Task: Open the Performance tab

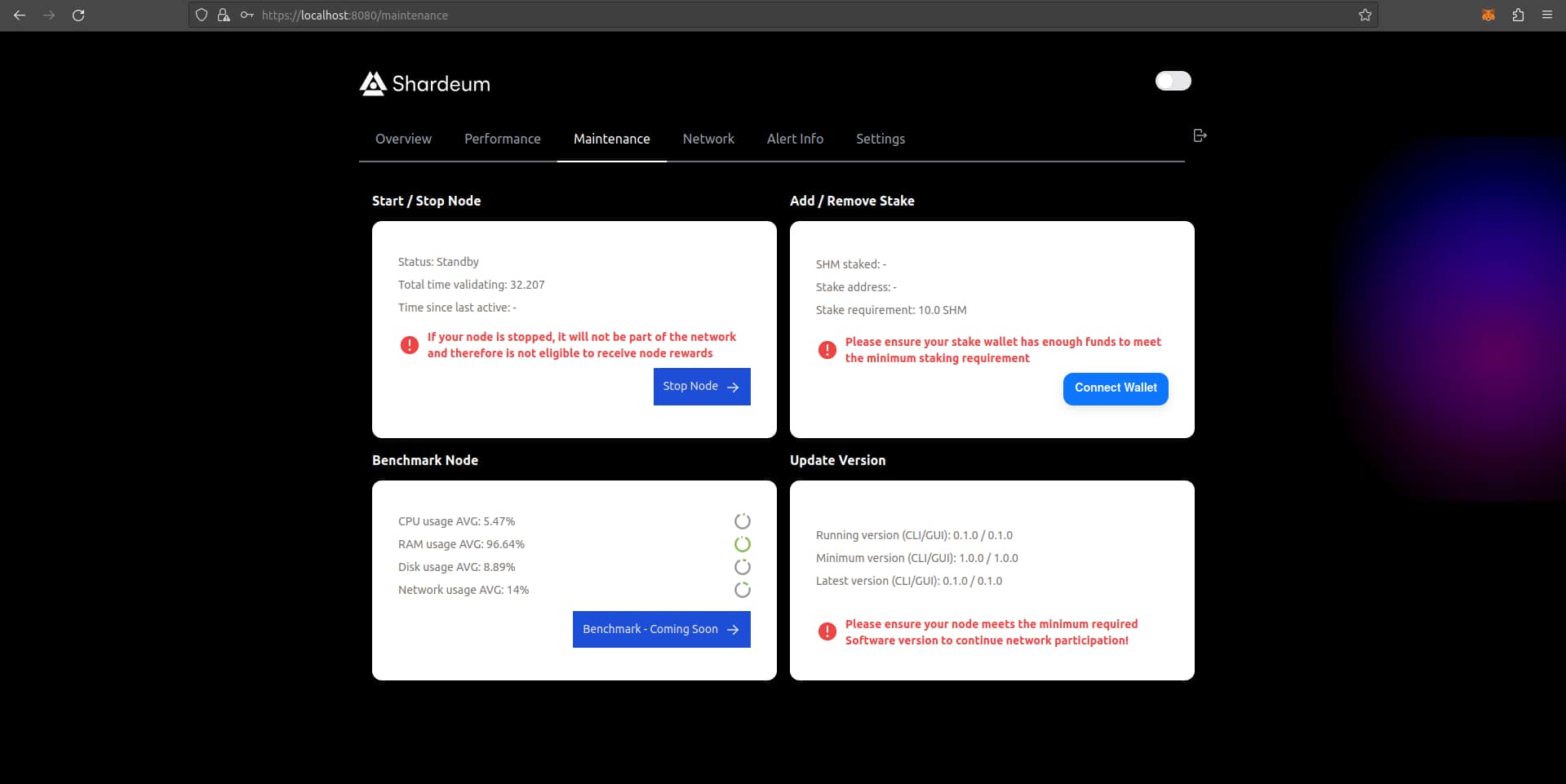Action: [x=502, y=139]
